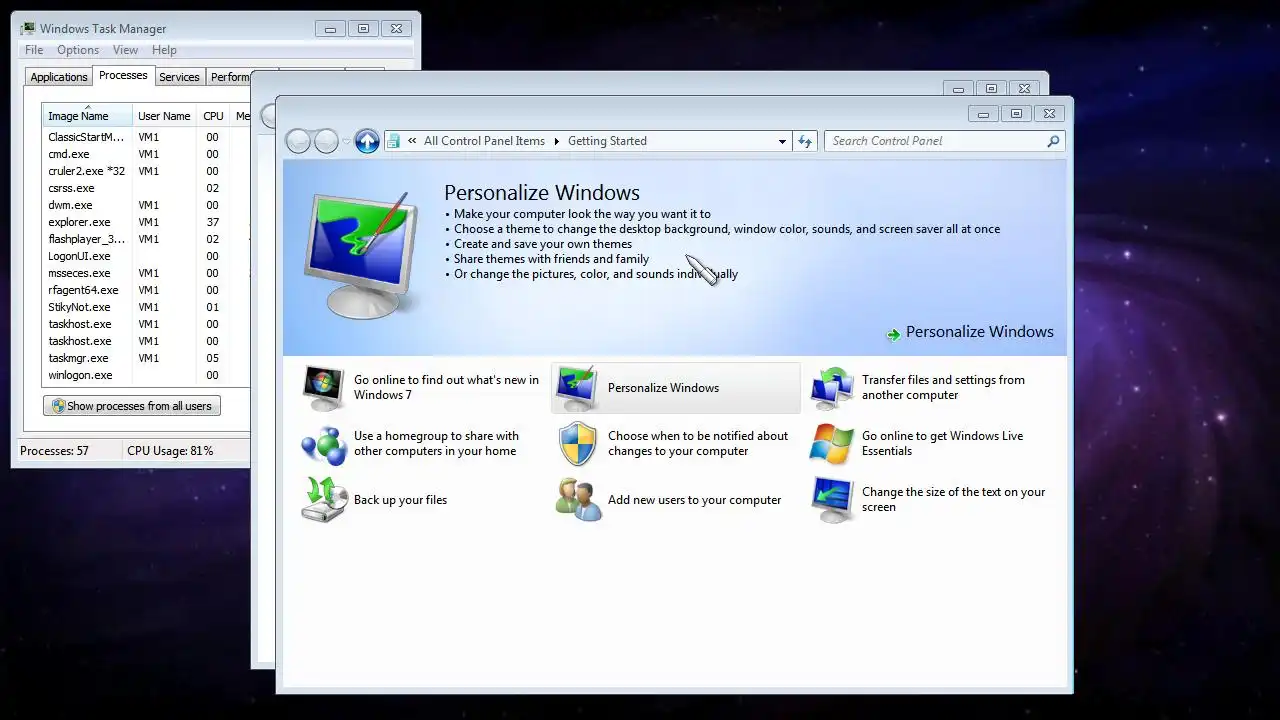1280x720 pixels.
Task: Click the blue Up arrow navigation button
Action: 367,141
